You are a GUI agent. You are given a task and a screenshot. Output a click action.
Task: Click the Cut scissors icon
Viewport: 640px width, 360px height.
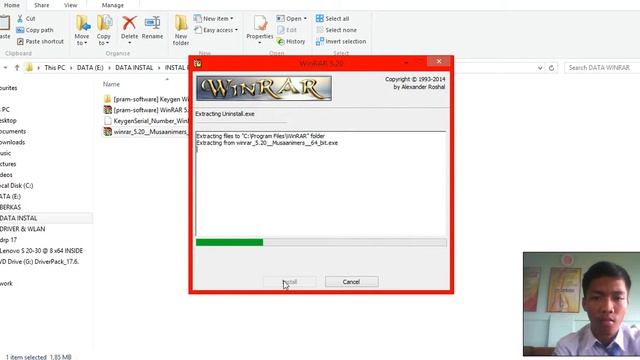click(20, 19)
